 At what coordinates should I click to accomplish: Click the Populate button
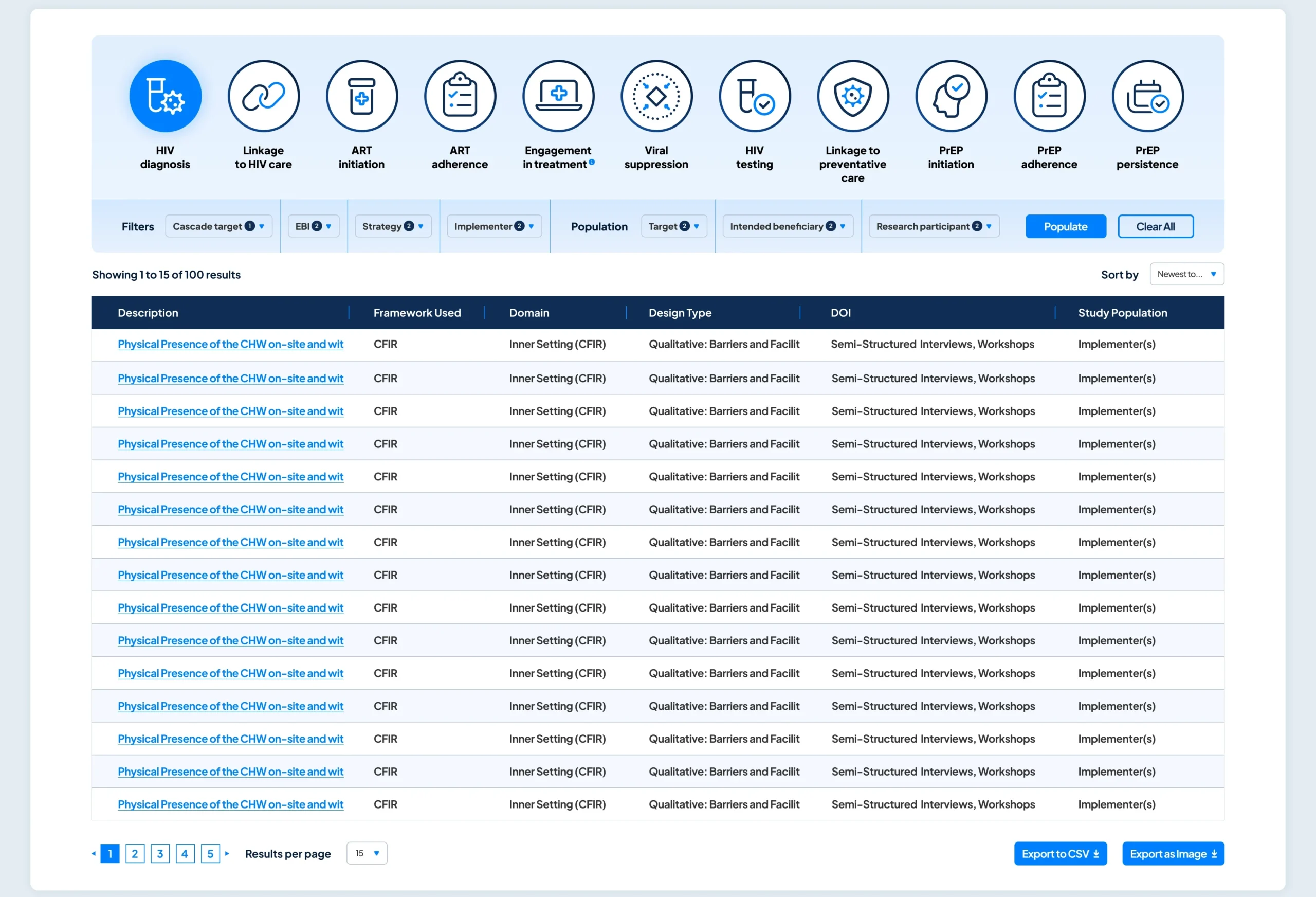point(1065,226)
